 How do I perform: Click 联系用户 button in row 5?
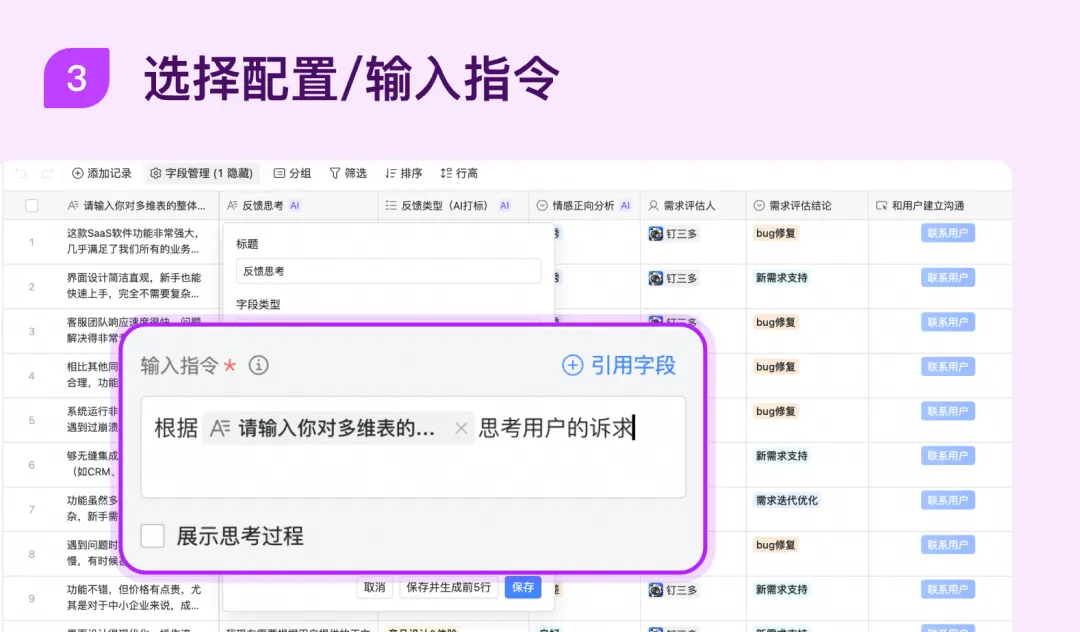(948, 412)
